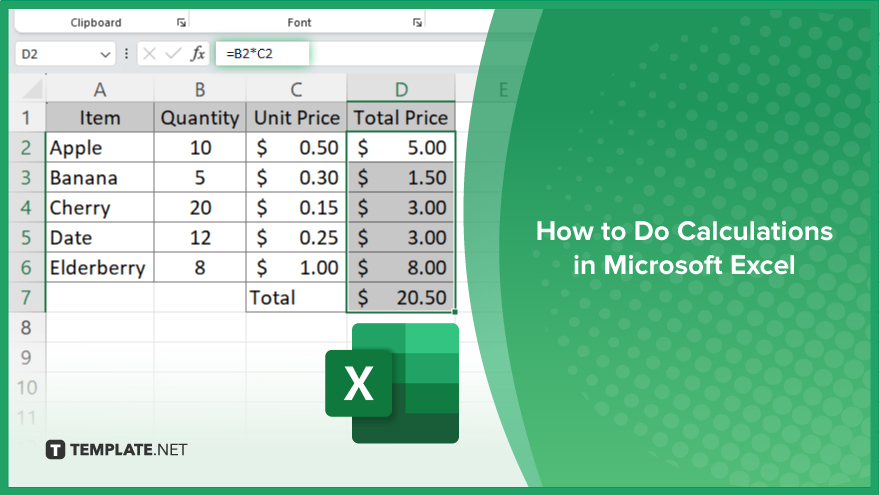Select the grand total cell $20.50
This screenshot has width=880, height=495.
[401, 297]
